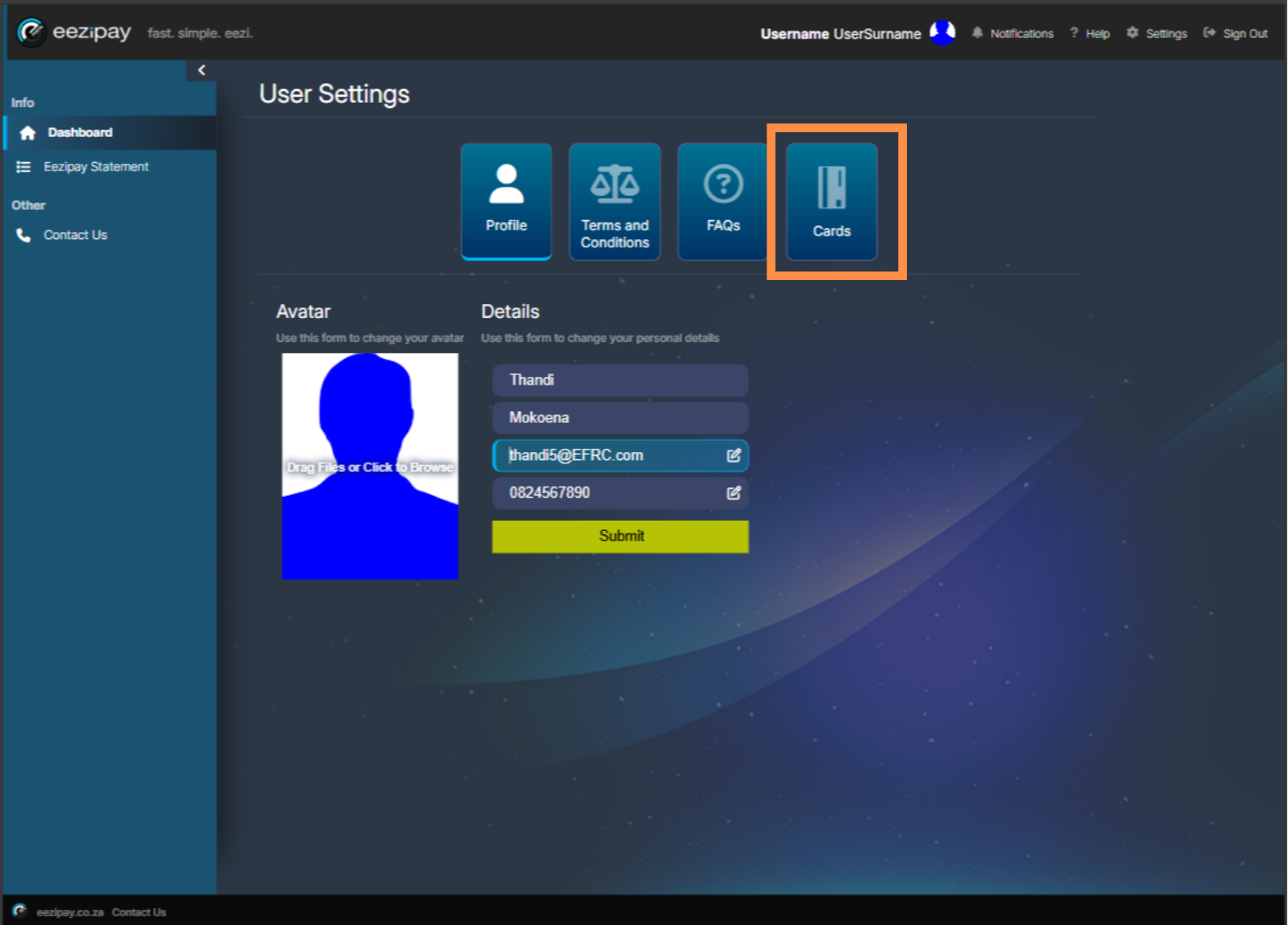The image size is (1288, 925).
Task: Sign Out from the top bar
Action: pos(1235,33)
